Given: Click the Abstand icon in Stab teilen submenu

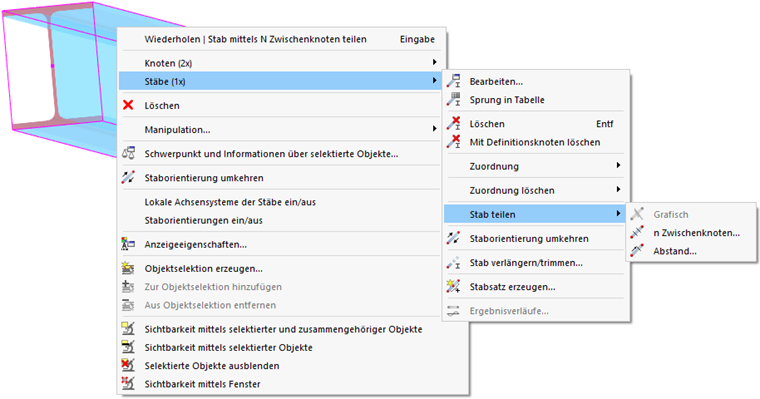Looking at the screenshot, I should pos(636,251).
